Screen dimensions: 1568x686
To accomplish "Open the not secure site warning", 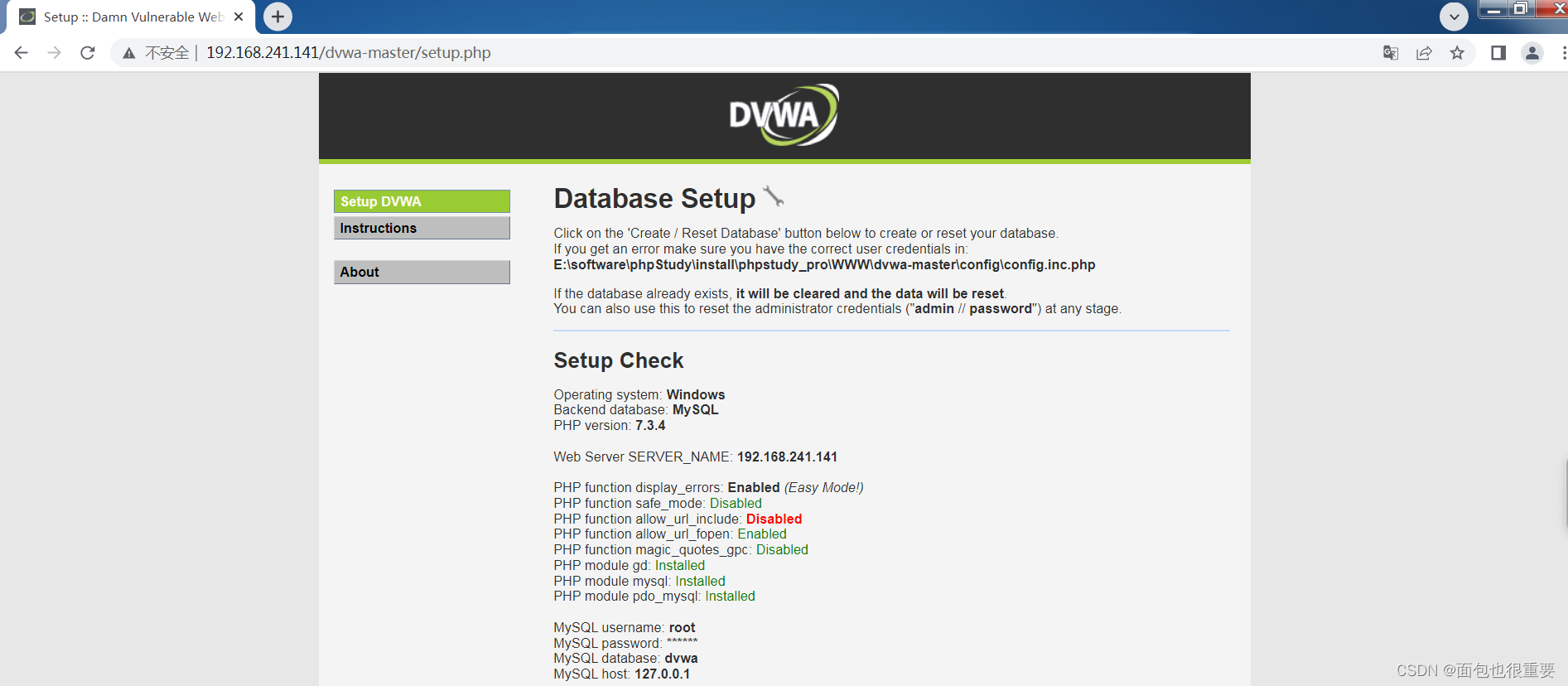I will [x=157, y=53].
